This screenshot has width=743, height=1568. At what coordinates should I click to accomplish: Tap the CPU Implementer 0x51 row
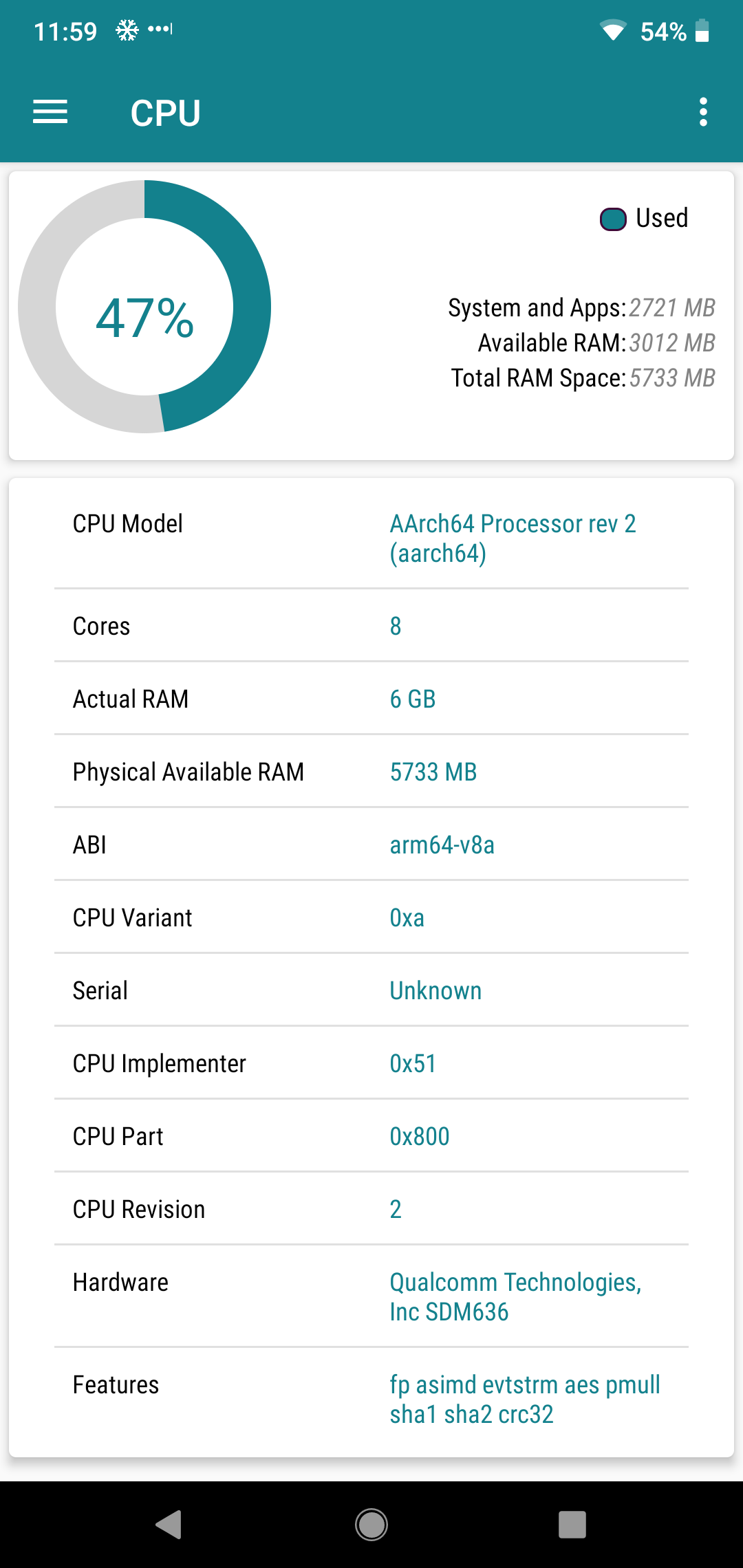[371, 1063]
